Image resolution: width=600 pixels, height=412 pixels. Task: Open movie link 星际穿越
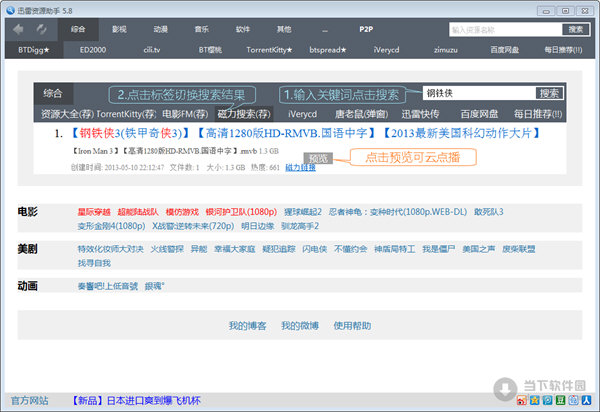click(x=94, y=212)
